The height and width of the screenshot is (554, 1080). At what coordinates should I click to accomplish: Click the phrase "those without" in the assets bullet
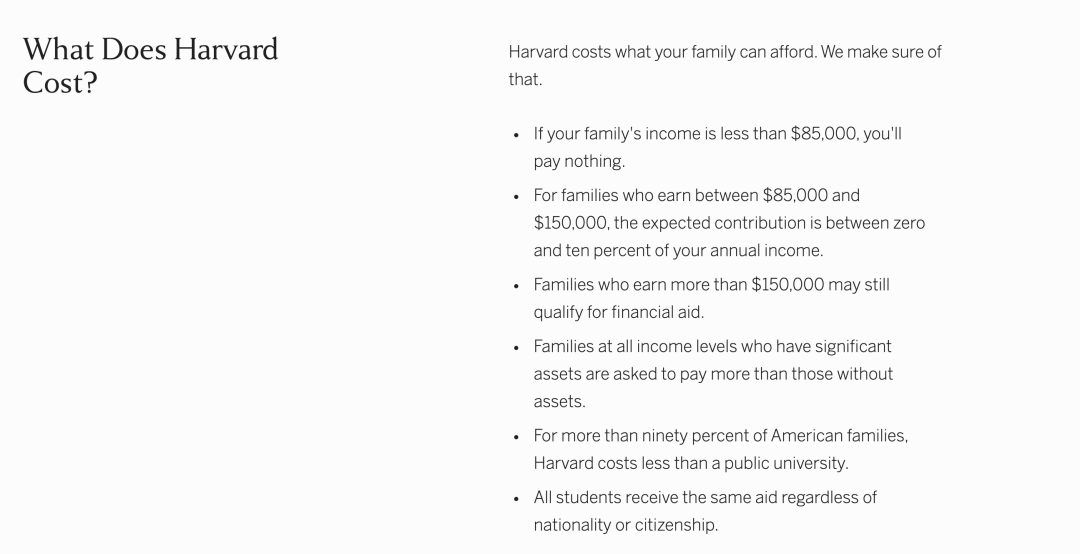click(842, 374)
